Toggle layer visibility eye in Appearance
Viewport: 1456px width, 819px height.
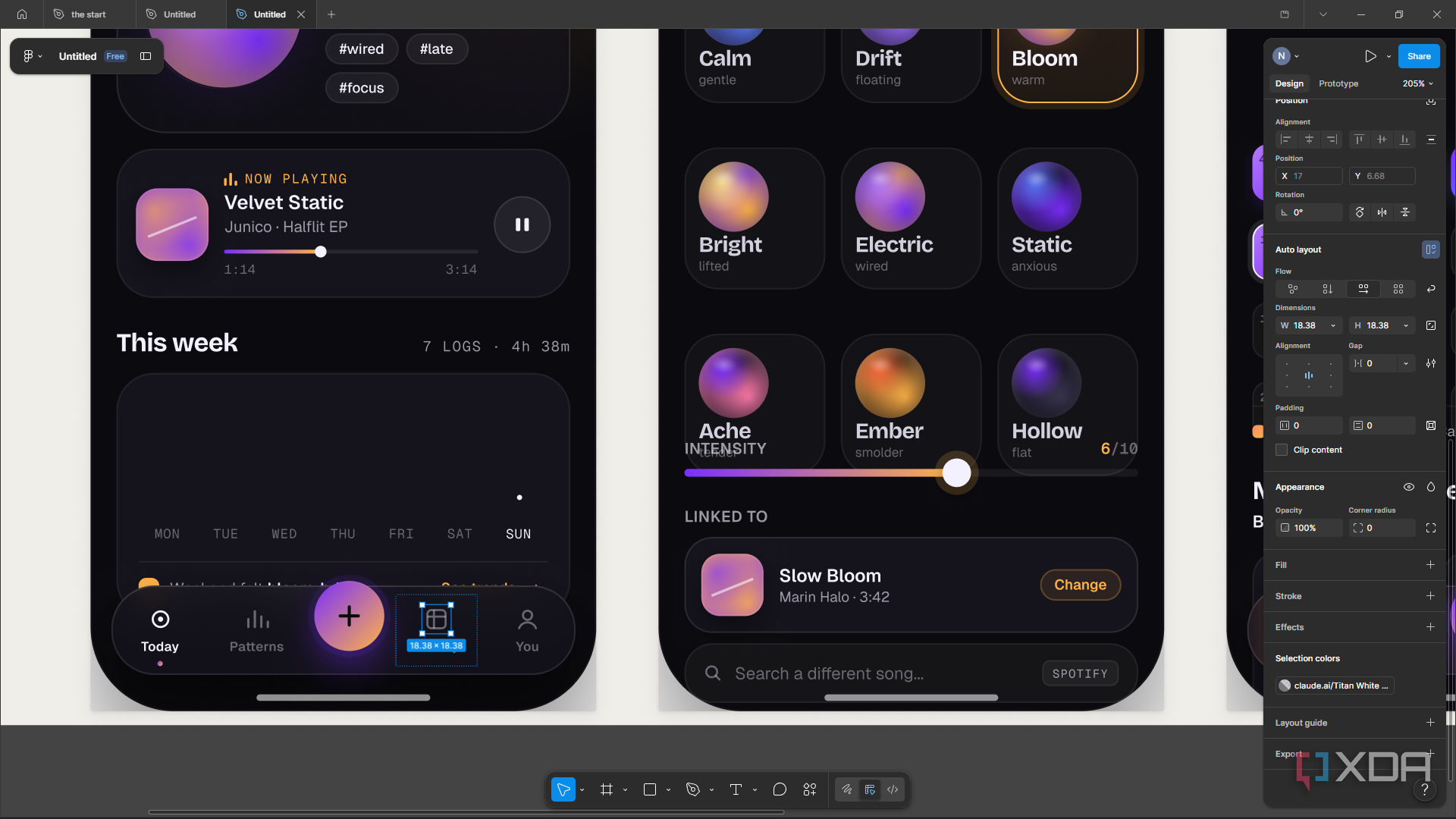[x=1409, y=487]
